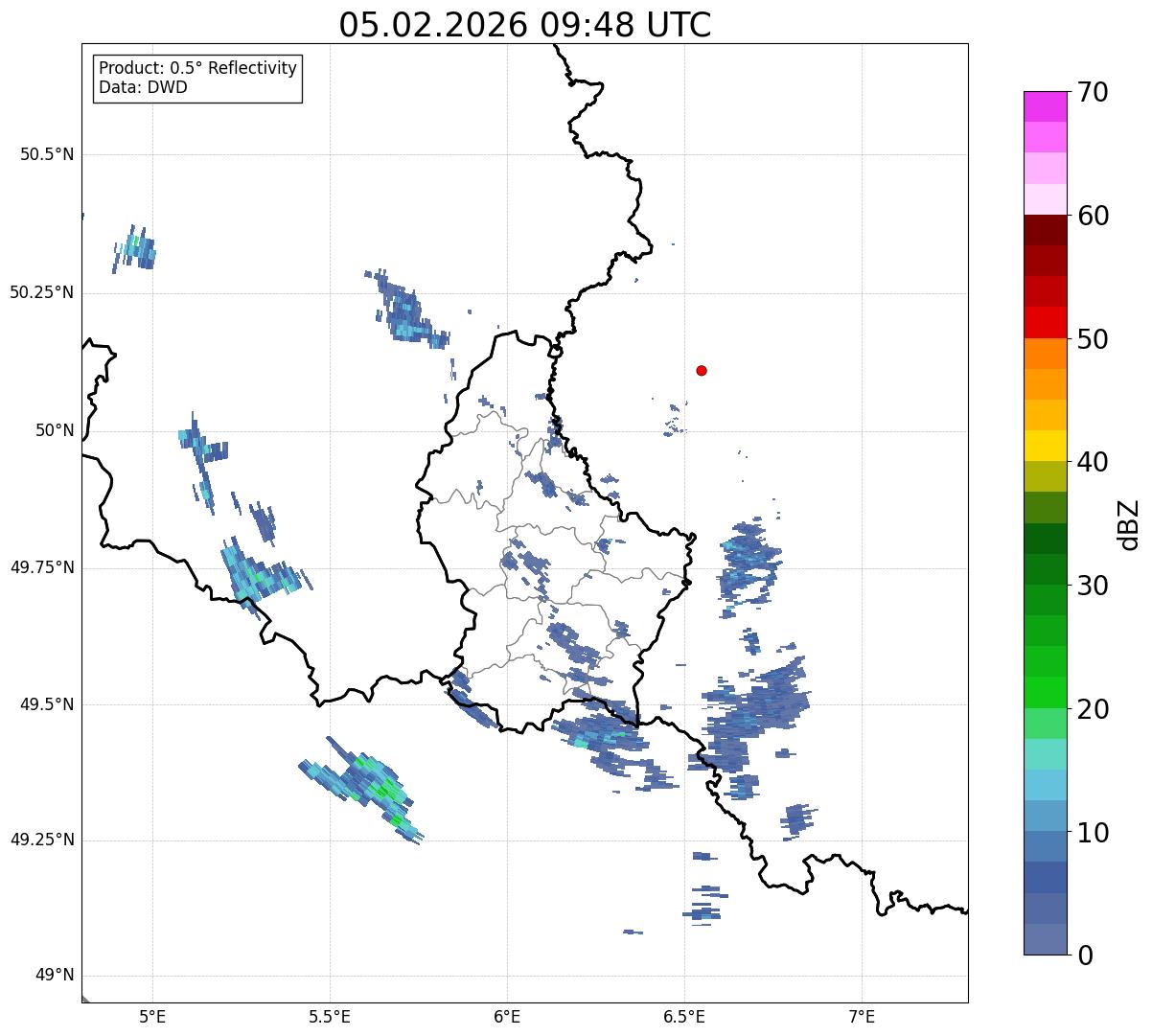Click the longitude label 5.5°E
The width and height of the screenshot is (1152, 1036).
pyautogui.click(x=331, y=1016)
